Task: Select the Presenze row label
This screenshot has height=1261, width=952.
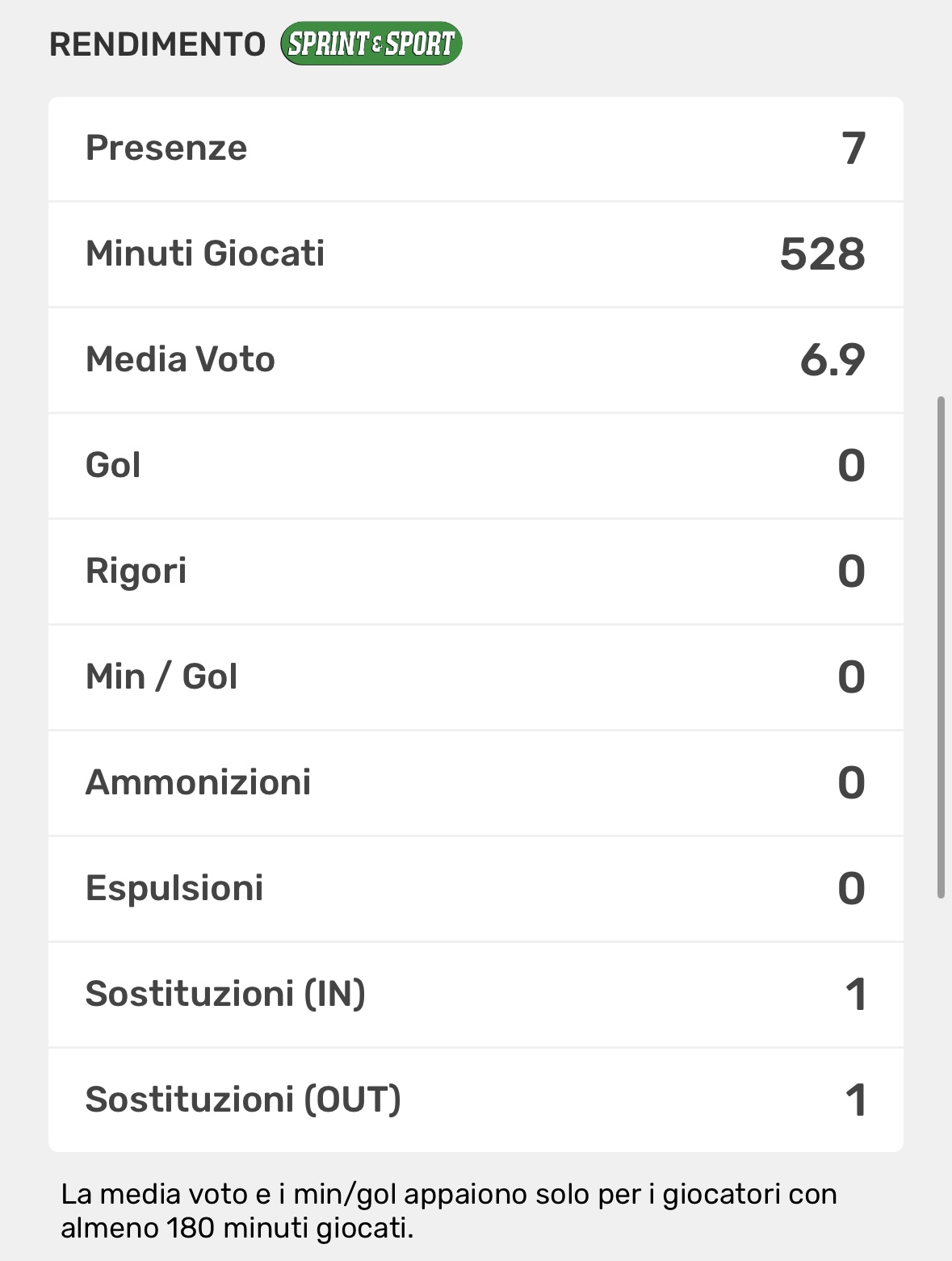Action: point(166,148)
